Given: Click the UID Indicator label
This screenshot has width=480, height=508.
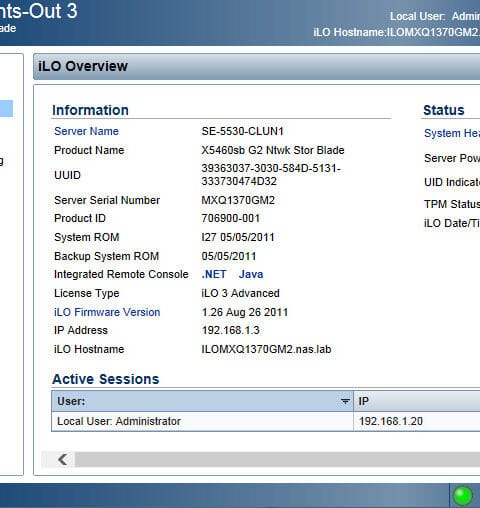Looking at the screenshot, I should 452,182.
